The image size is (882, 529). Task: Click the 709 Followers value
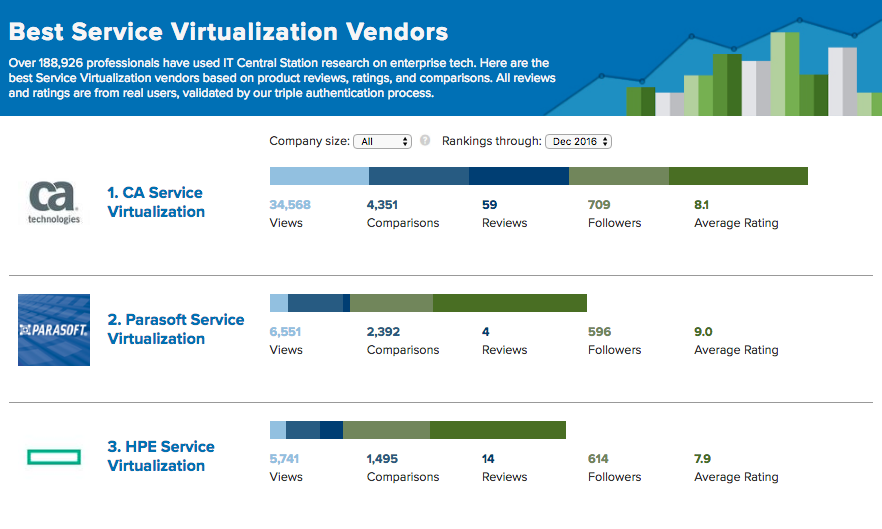[x=599, y=205]
